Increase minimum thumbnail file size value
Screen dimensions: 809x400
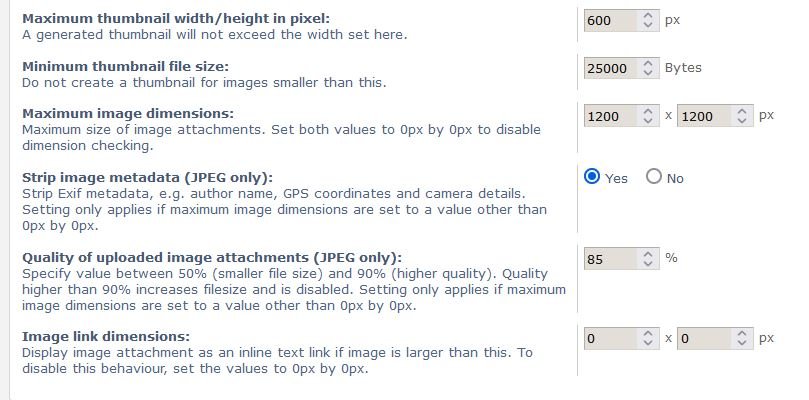click(x=647, y=63)
